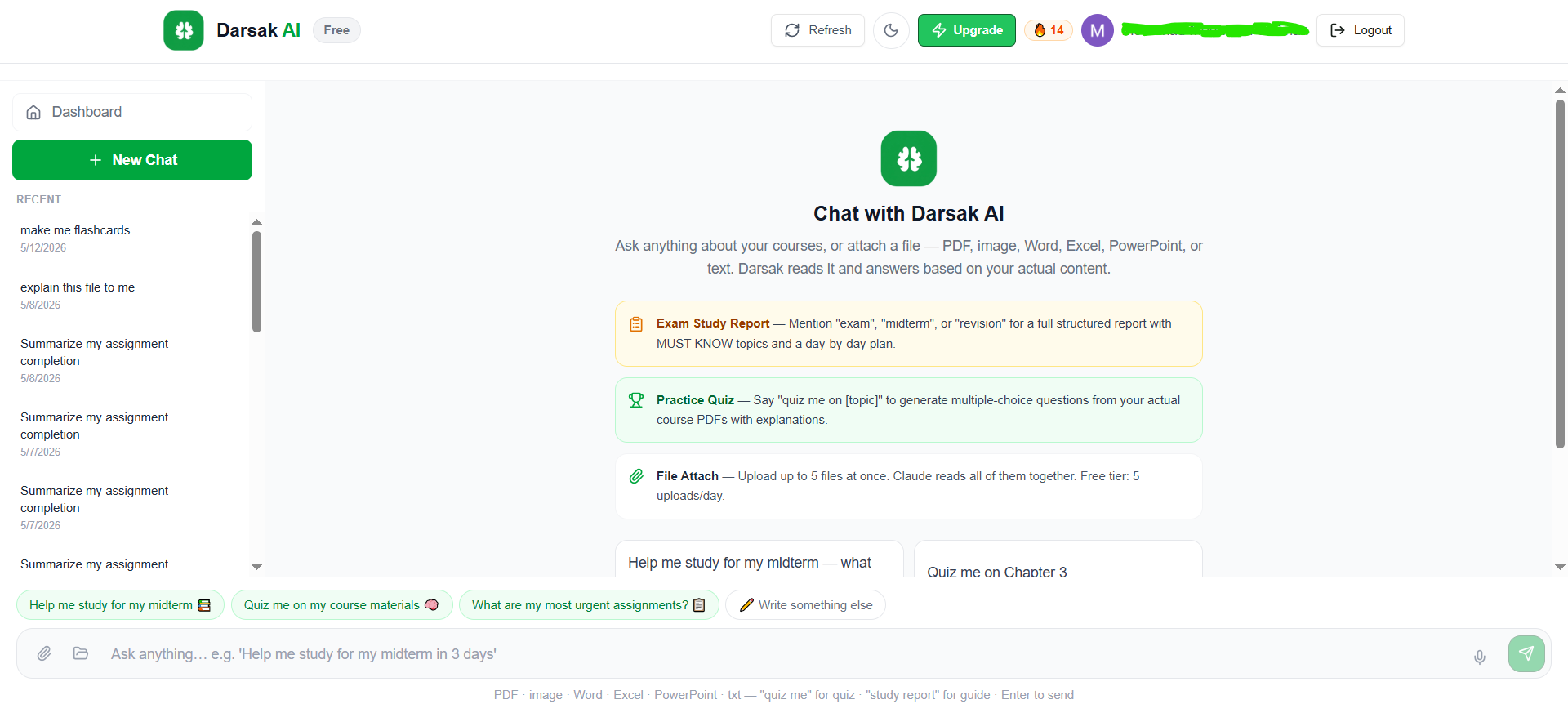Viewport: 1568px width, 713px height.
Task: Click the main chat area scrollbar thumb
Action: point(1560,274)
